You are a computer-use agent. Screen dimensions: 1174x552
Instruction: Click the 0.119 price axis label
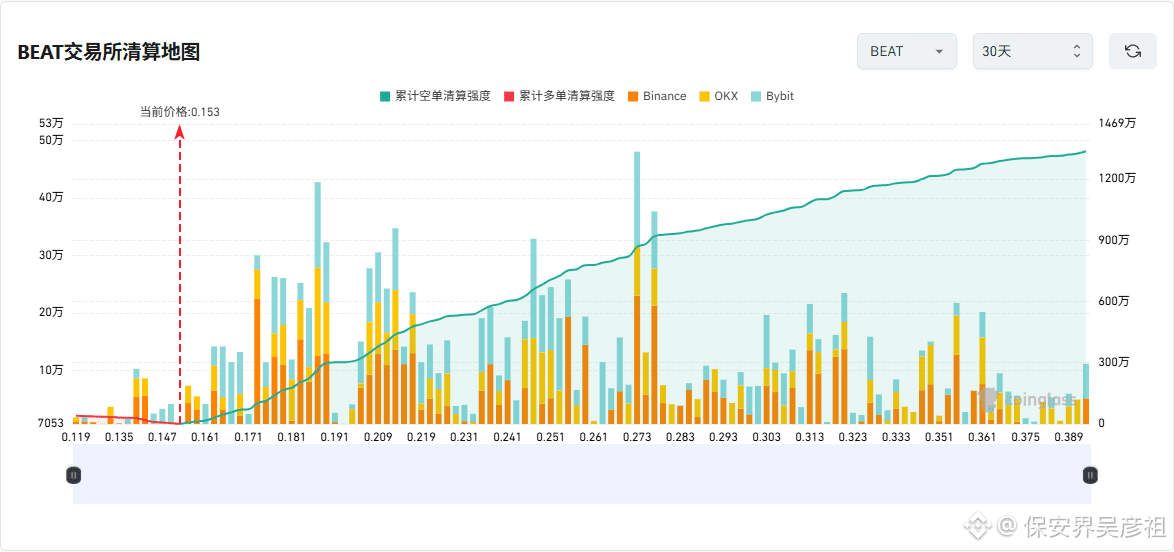(x=74, y=437)
